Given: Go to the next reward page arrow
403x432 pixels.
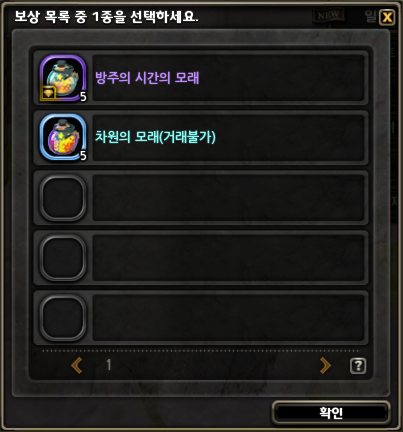Looking at the screenshot, I should 325,365.
